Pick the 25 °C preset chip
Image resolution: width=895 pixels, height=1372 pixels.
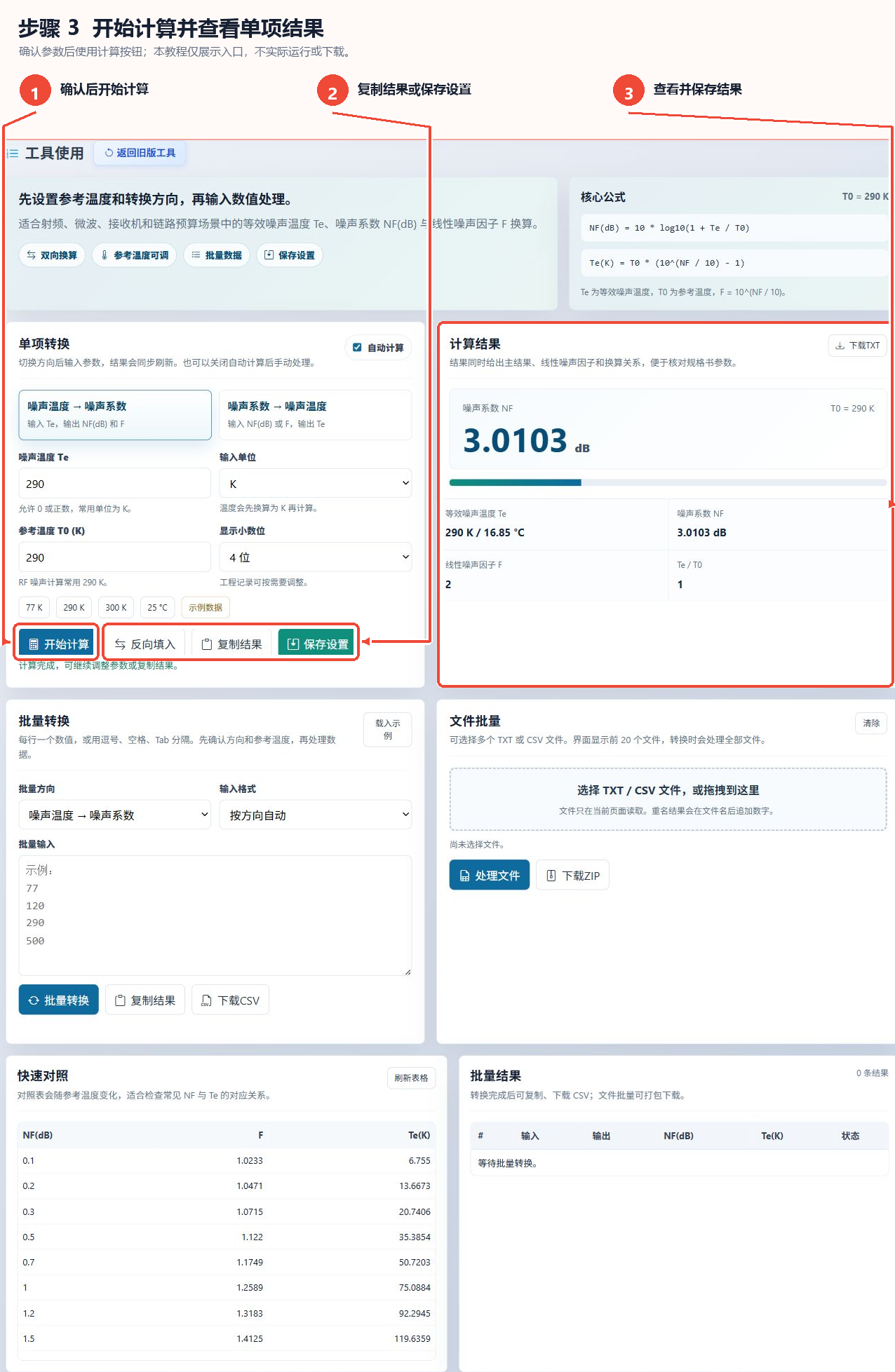tap(157, 607)
